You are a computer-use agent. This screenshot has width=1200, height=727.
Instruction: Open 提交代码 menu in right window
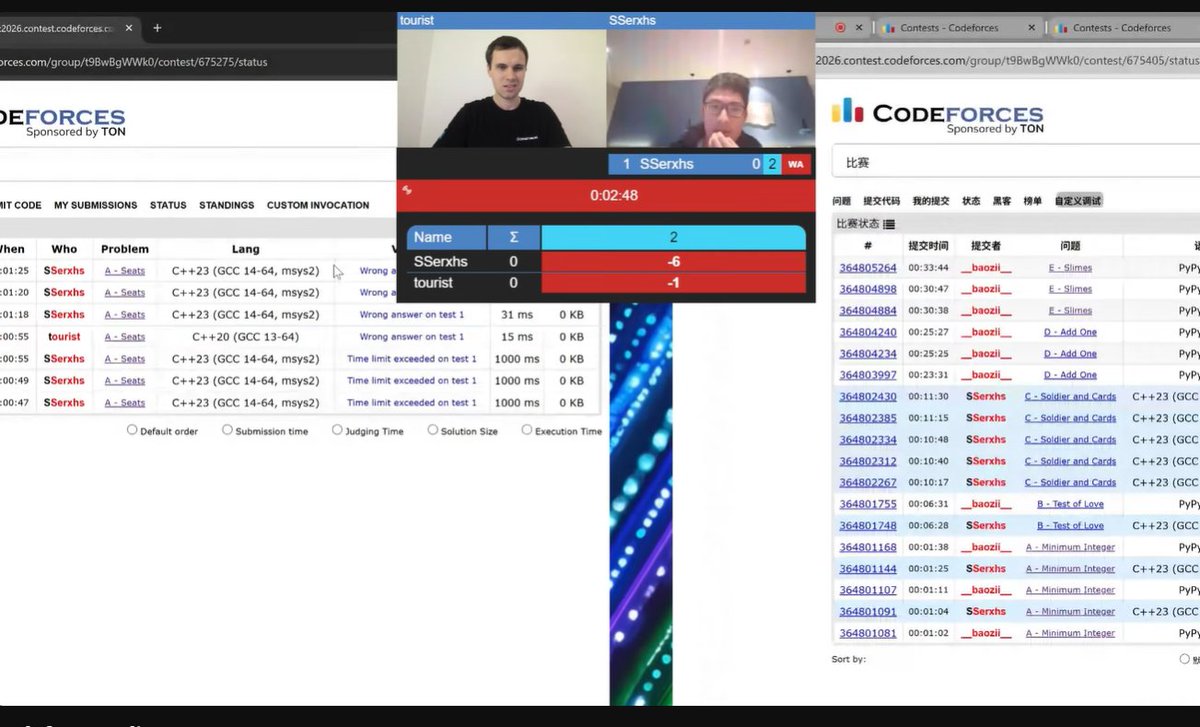[x=881, y=201]
